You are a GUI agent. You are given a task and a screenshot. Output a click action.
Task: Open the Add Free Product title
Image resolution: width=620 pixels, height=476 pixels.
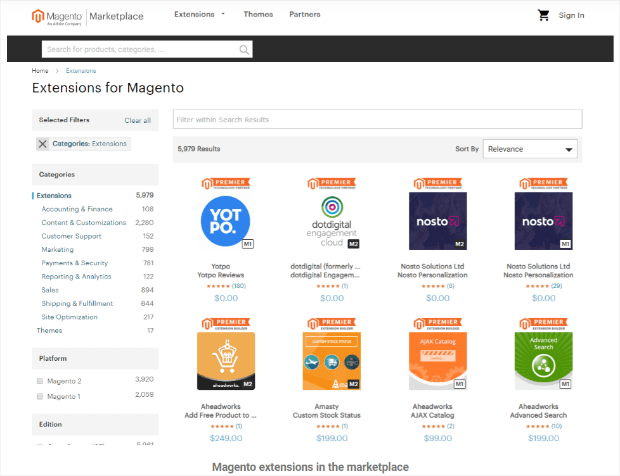[221, 415]
